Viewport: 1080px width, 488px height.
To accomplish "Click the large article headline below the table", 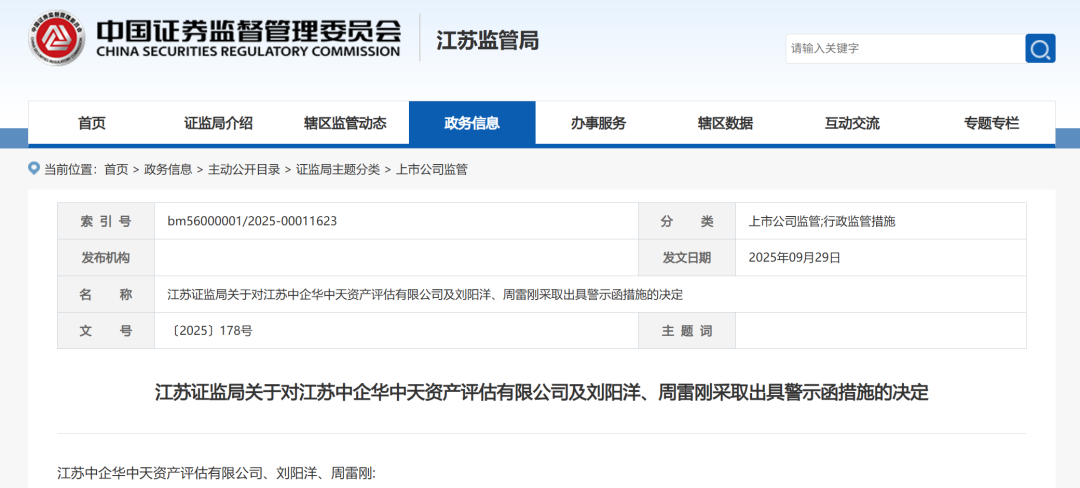I will click(541, 393).
